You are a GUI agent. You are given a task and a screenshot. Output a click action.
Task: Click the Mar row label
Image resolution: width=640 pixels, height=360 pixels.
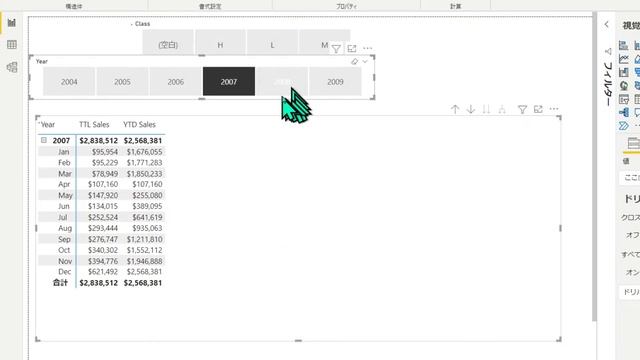[64, 173]
